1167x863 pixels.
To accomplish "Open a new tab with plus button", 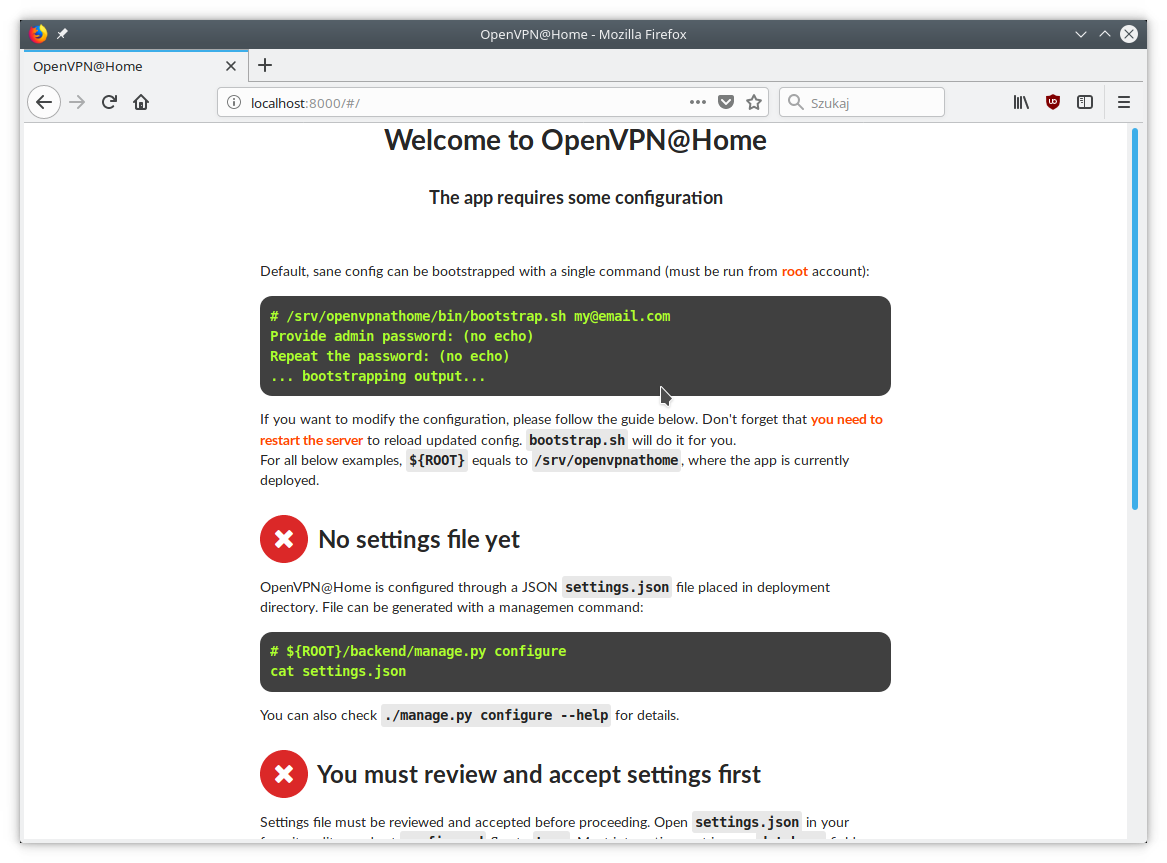I will tap(265, 66).
